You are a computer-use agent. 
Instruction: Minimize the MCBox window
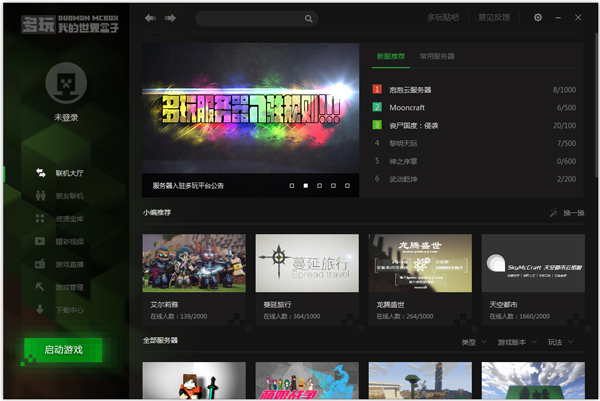[558, 18]
